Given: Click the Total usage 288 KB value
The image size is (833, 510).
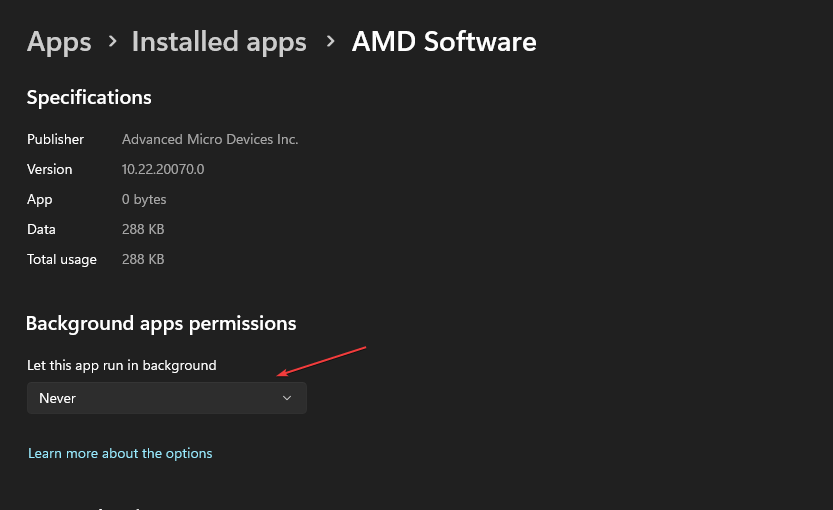Looking at the screenshot, I should click(143, 259).
